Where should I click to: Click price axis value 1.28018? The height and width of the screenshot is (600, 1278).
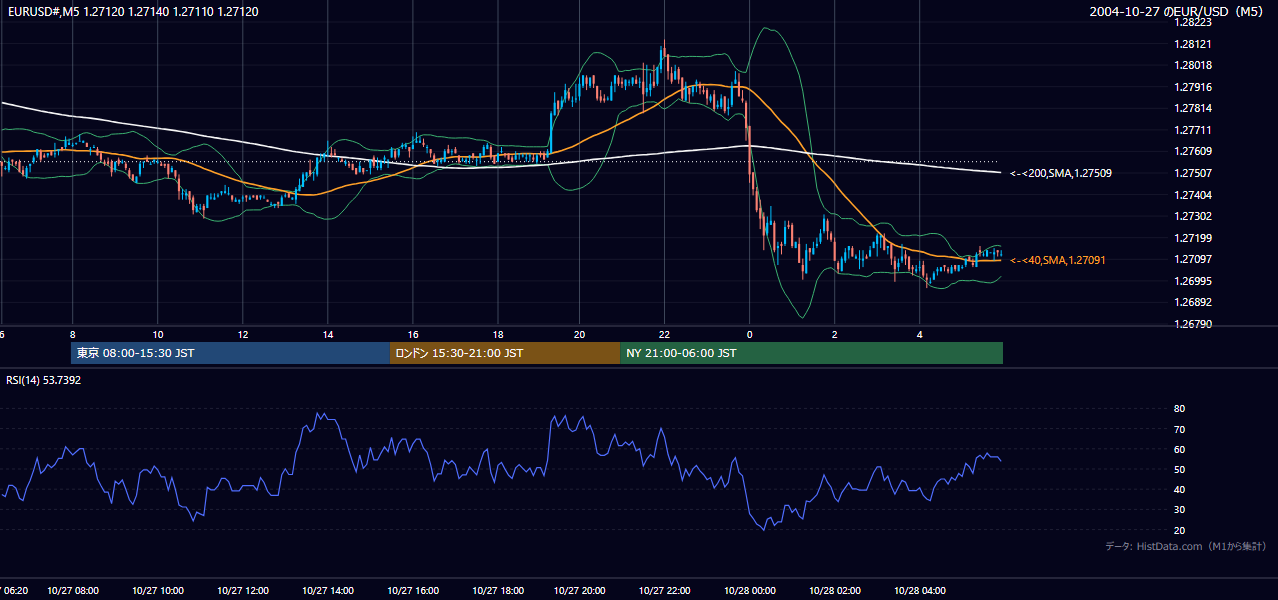click(1195, 65)
